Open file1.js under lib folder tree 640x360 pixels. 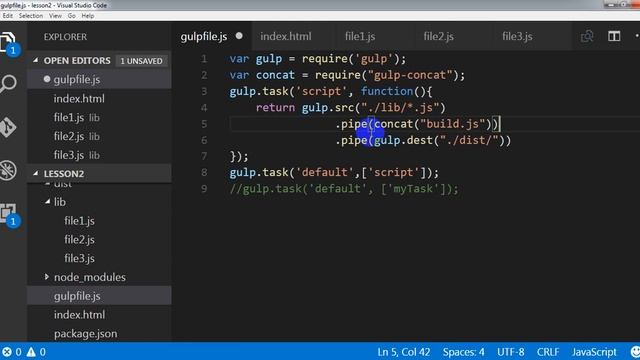99,221
